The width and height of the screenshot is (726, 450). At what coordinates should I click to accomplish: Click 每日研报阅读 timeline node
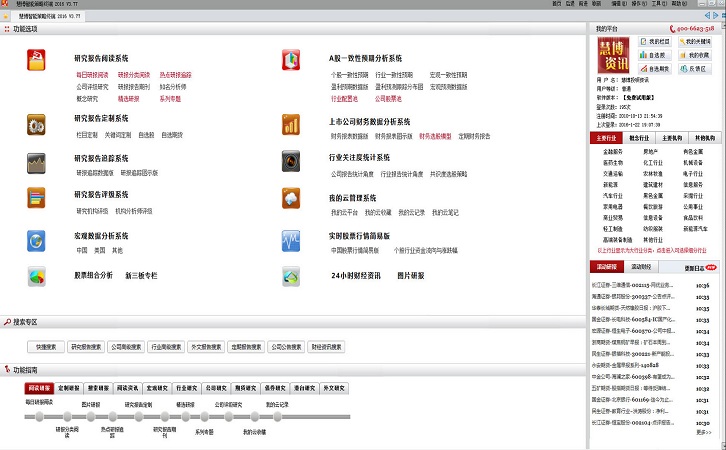[x=39, y=417]
